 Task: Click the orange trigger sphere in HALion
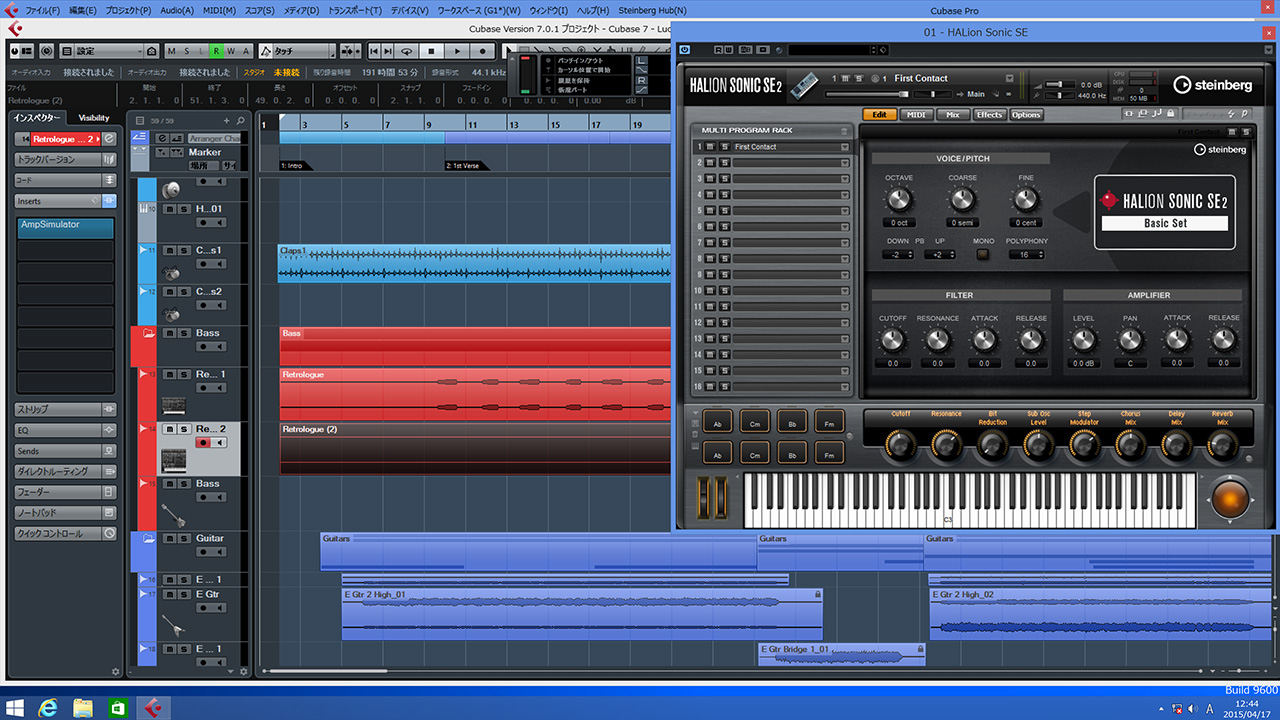1229,497
